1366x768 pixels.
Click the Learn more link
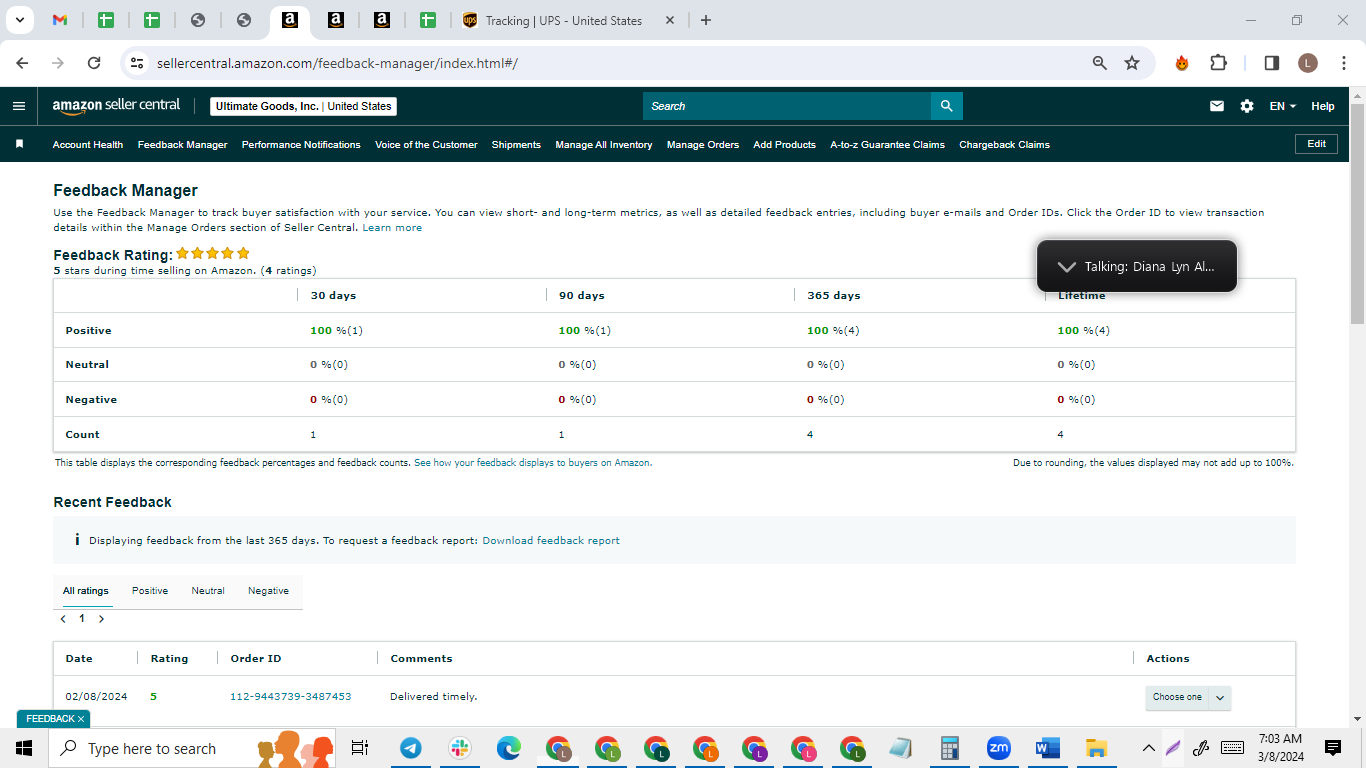tap(392, 228)
